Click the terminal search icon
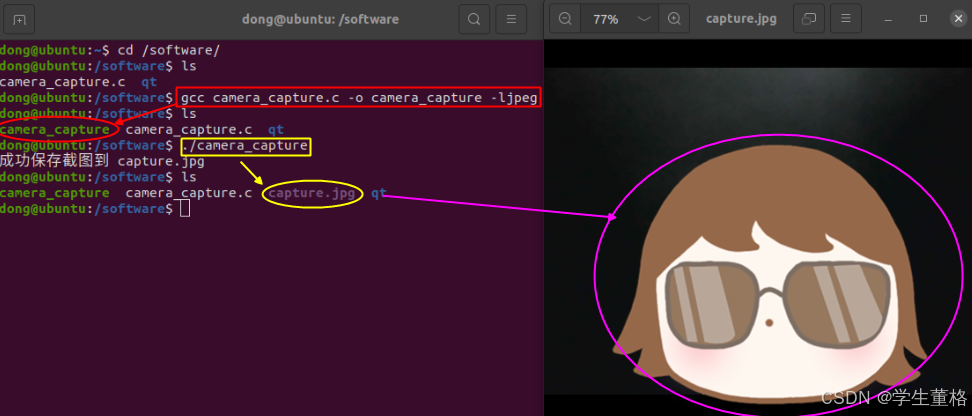The width and height of the screenshot is (972, 416). pos(474,19)
